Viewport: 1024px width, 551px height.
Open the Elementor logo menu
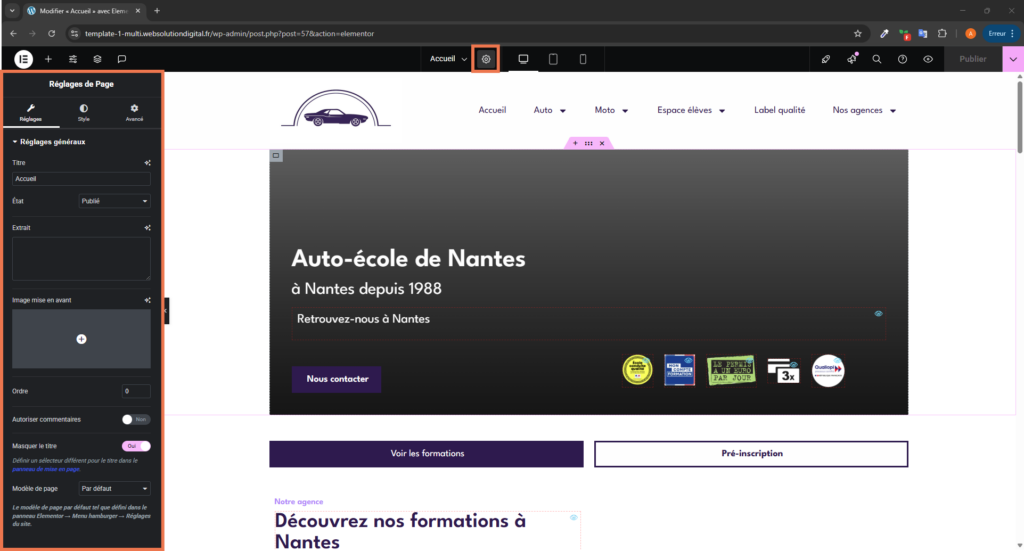[23, 59]
